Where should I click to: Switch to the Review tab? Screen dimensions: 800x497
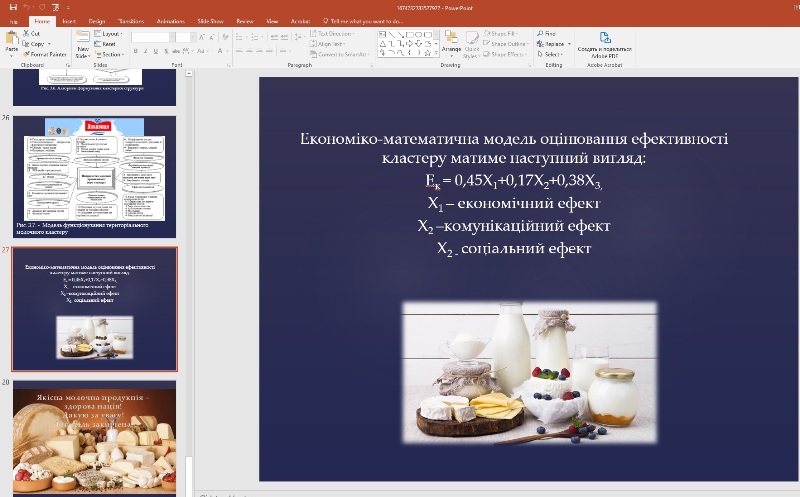click(x=245, y=21)
